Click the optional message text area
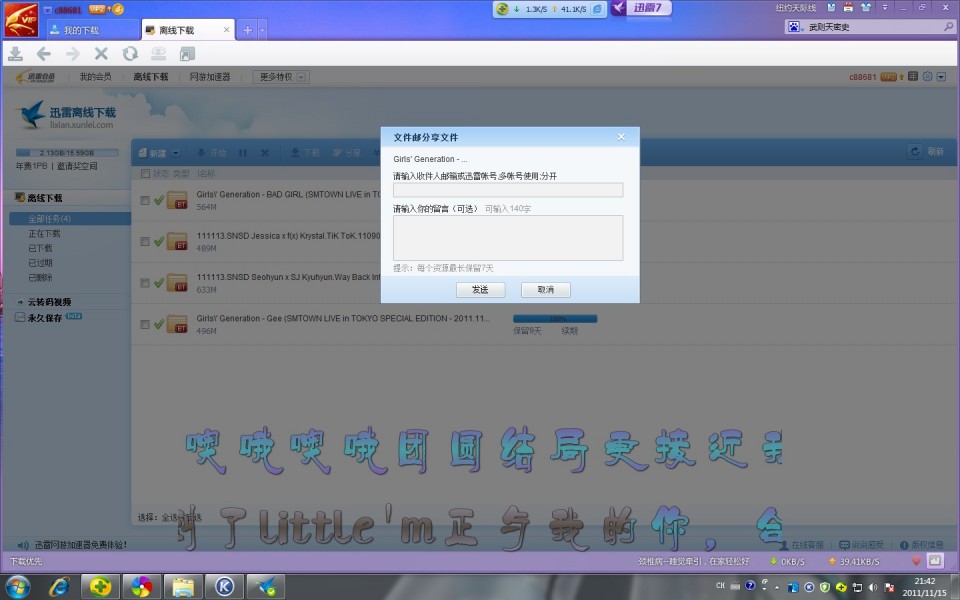This screenshot has width=960, height=600. point(508,238)
